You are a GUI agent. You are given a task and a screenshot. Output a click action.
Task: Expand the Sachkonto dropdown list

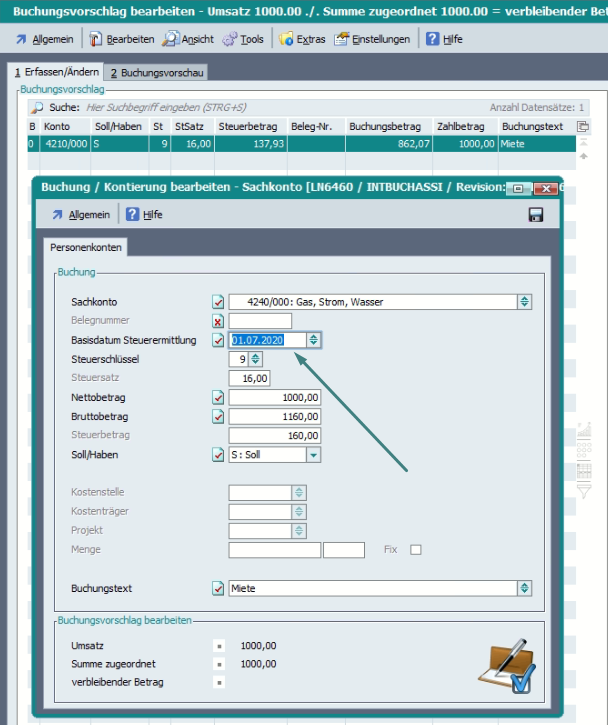[x=524, y=302]
